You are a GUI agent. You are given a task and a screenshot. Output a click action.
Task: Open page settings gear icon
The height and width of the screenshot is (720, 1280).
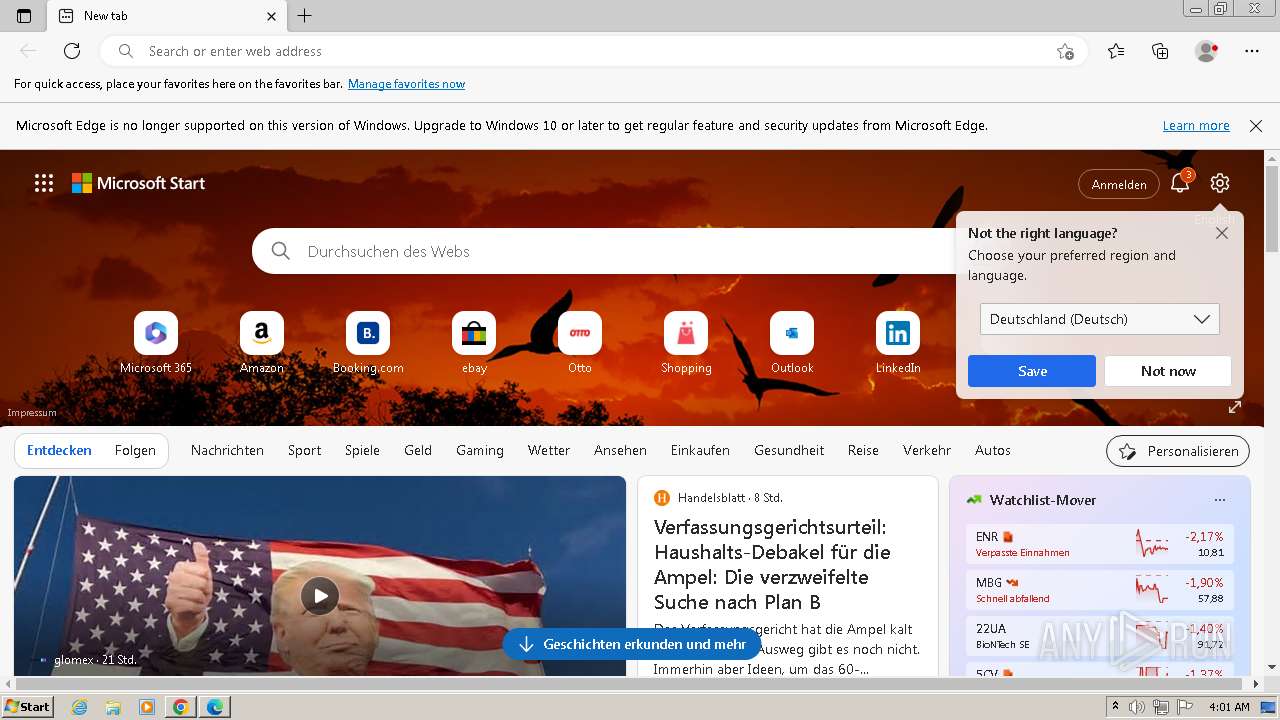[1219, 183]
